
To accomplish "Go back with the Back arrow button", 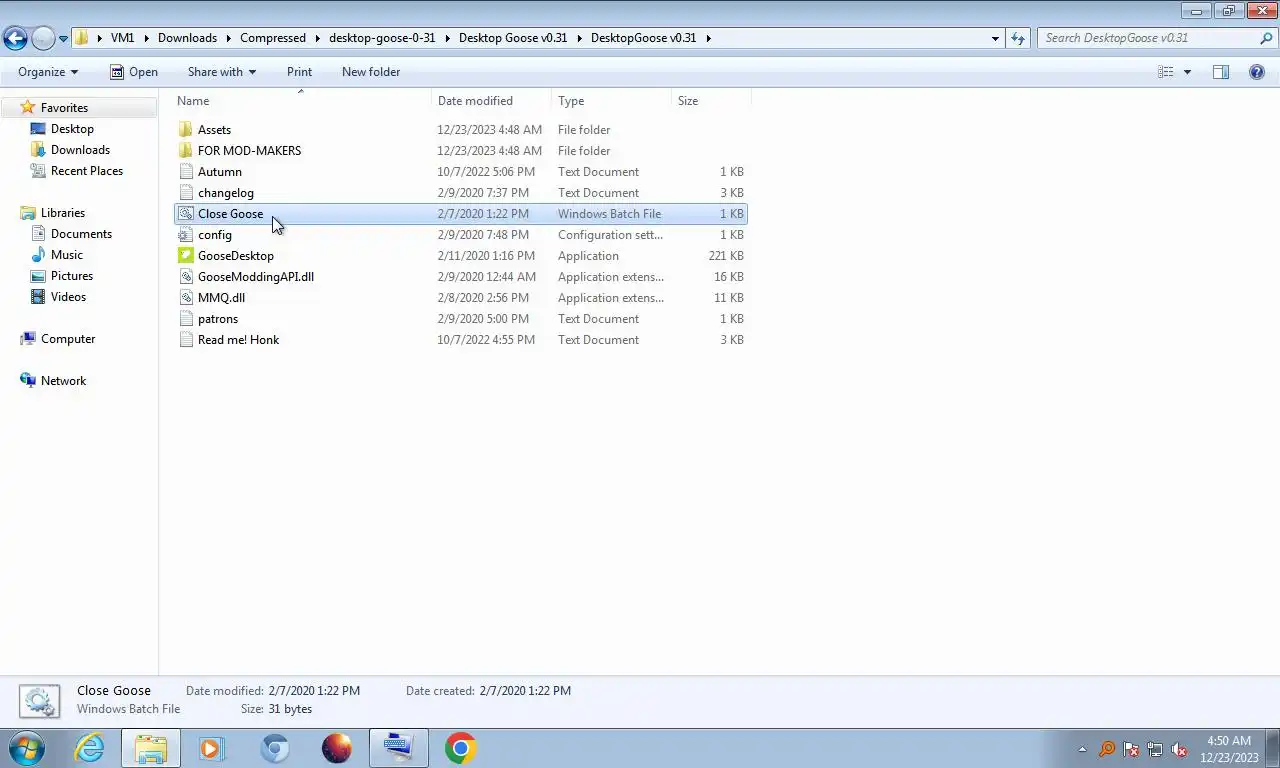I will (15, 38).
